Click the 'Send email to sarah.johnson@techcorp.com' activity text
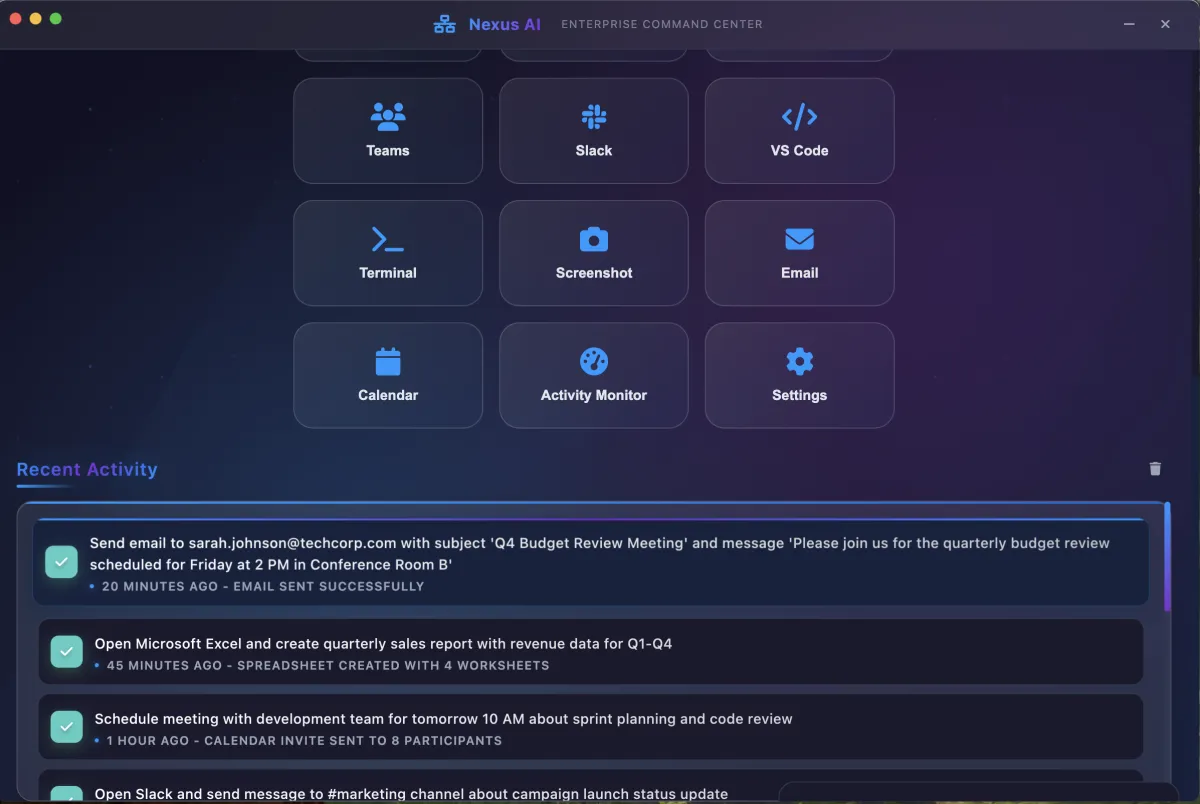1200x804 pixels. coord(600,554)
